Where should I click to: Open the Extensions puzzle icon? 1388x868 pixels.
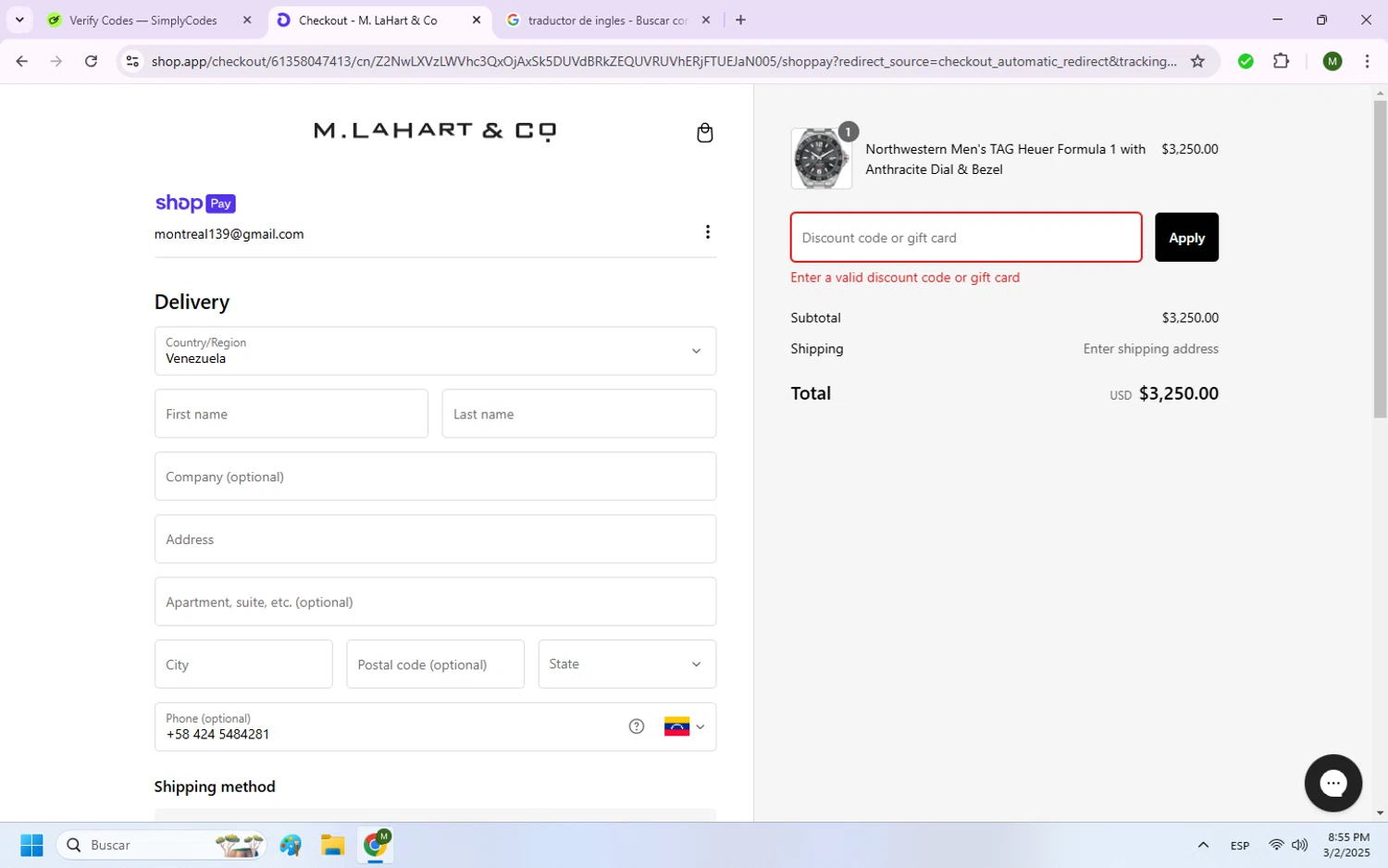click(x=1281, y=61)
